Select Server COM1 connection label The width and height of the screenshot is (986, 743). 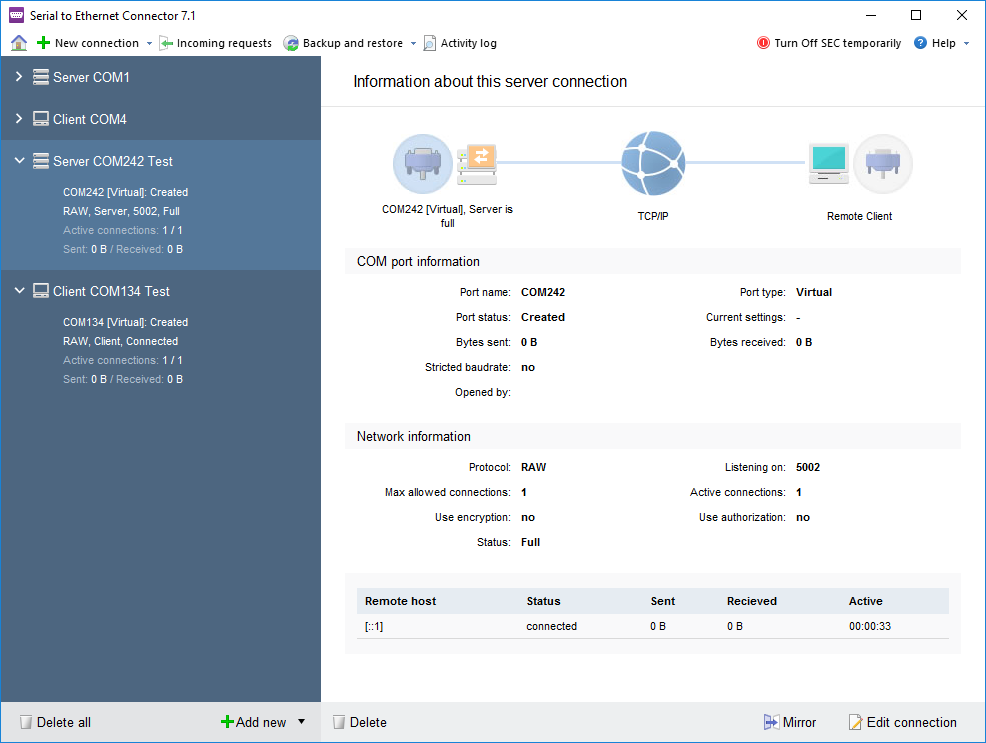pyautogui.click(x=91, y=77)
